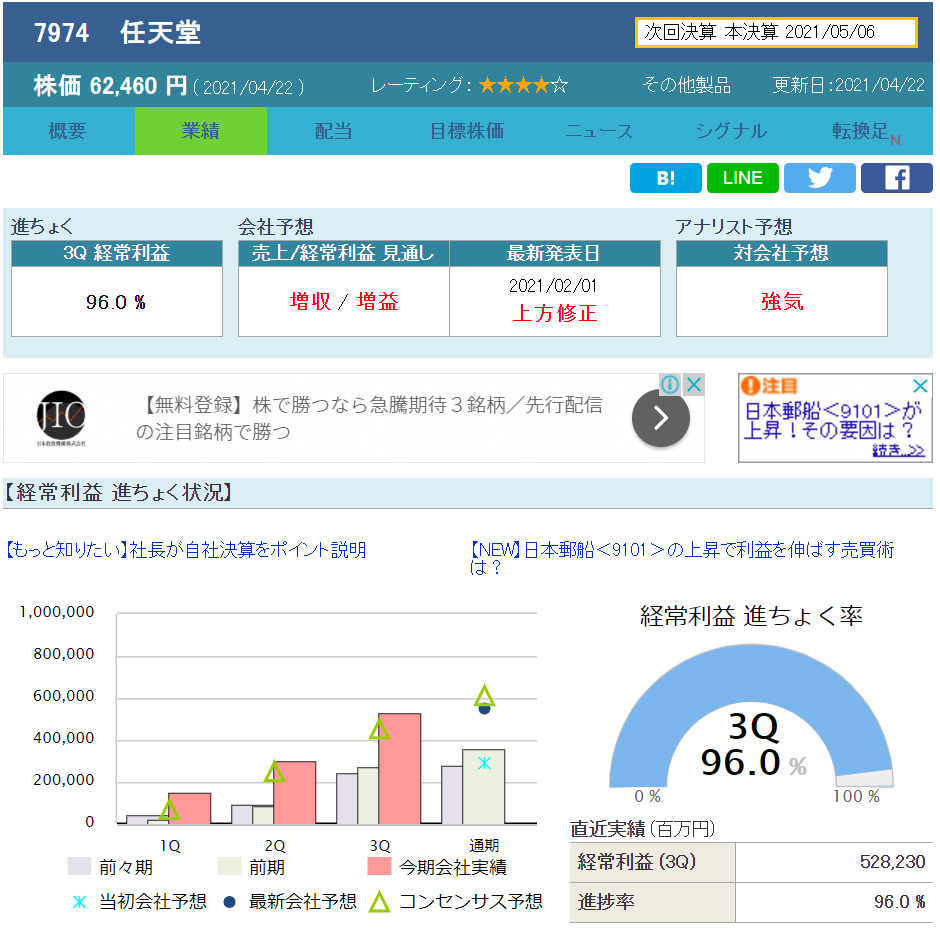Click the 次回決算 本決算 2021/05/06 box

pyautogui.click(x=776, y=32)
